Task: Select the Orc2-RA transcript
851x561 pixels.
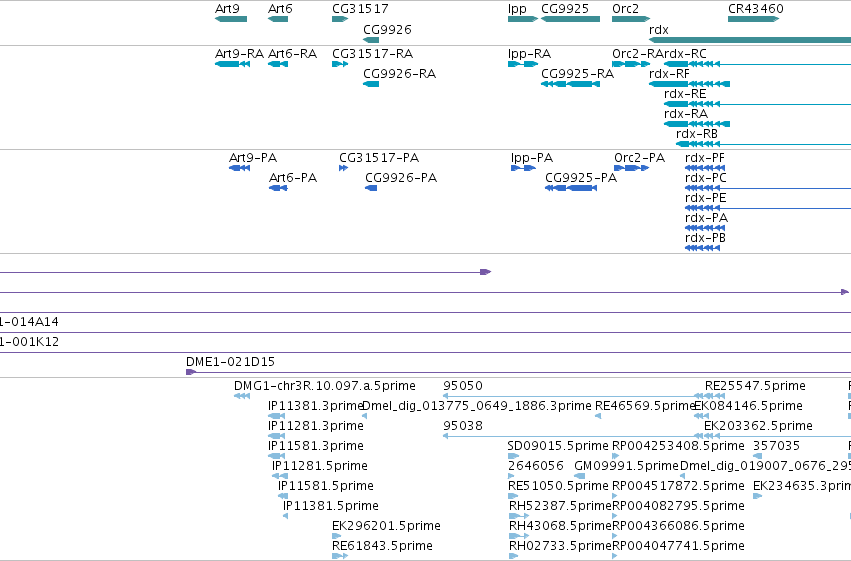Action: coord(631,64)
